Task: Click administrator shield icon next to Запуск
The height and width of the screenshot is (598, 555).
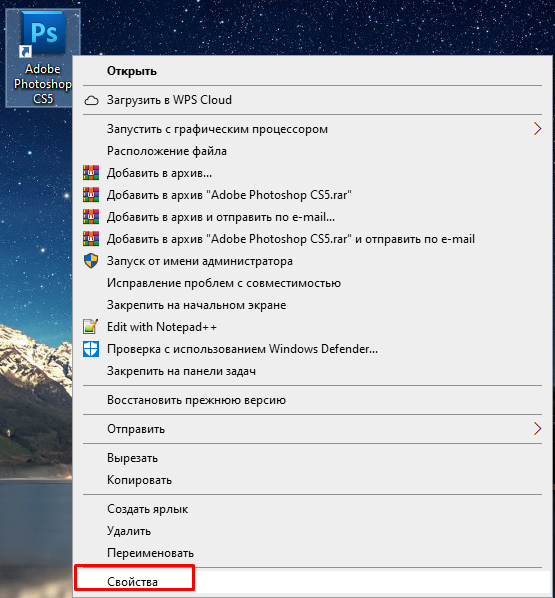Action: (91, 261)
